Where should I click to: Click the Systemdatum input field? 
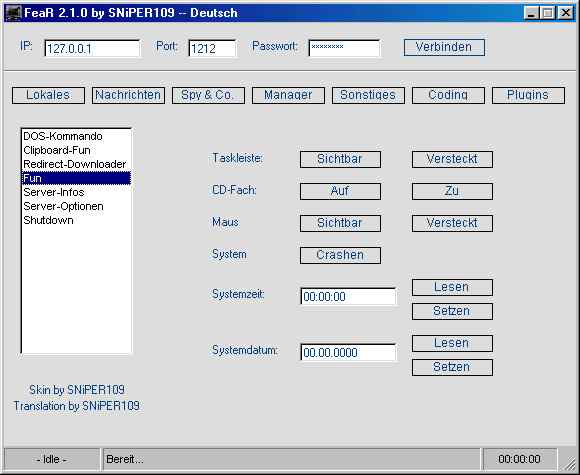coord(348,353)
